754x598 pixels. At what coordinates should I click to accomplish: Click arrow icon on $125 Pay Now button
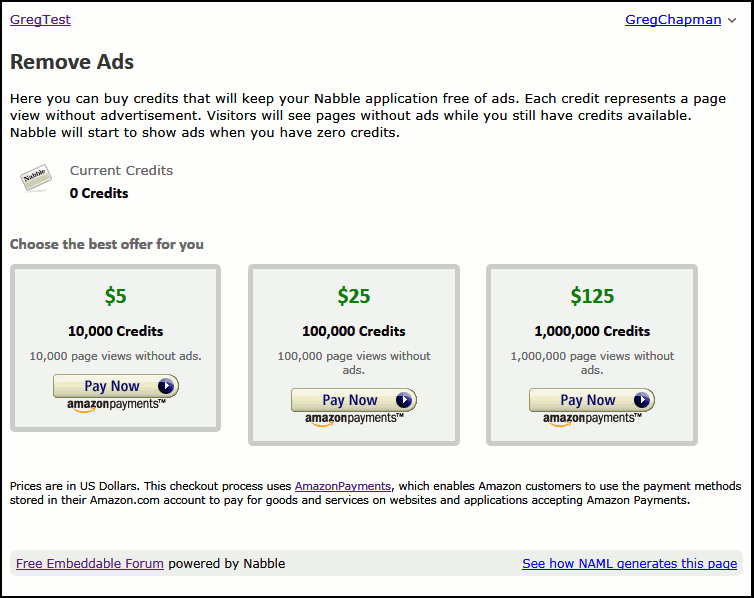(x=642, y=400)
